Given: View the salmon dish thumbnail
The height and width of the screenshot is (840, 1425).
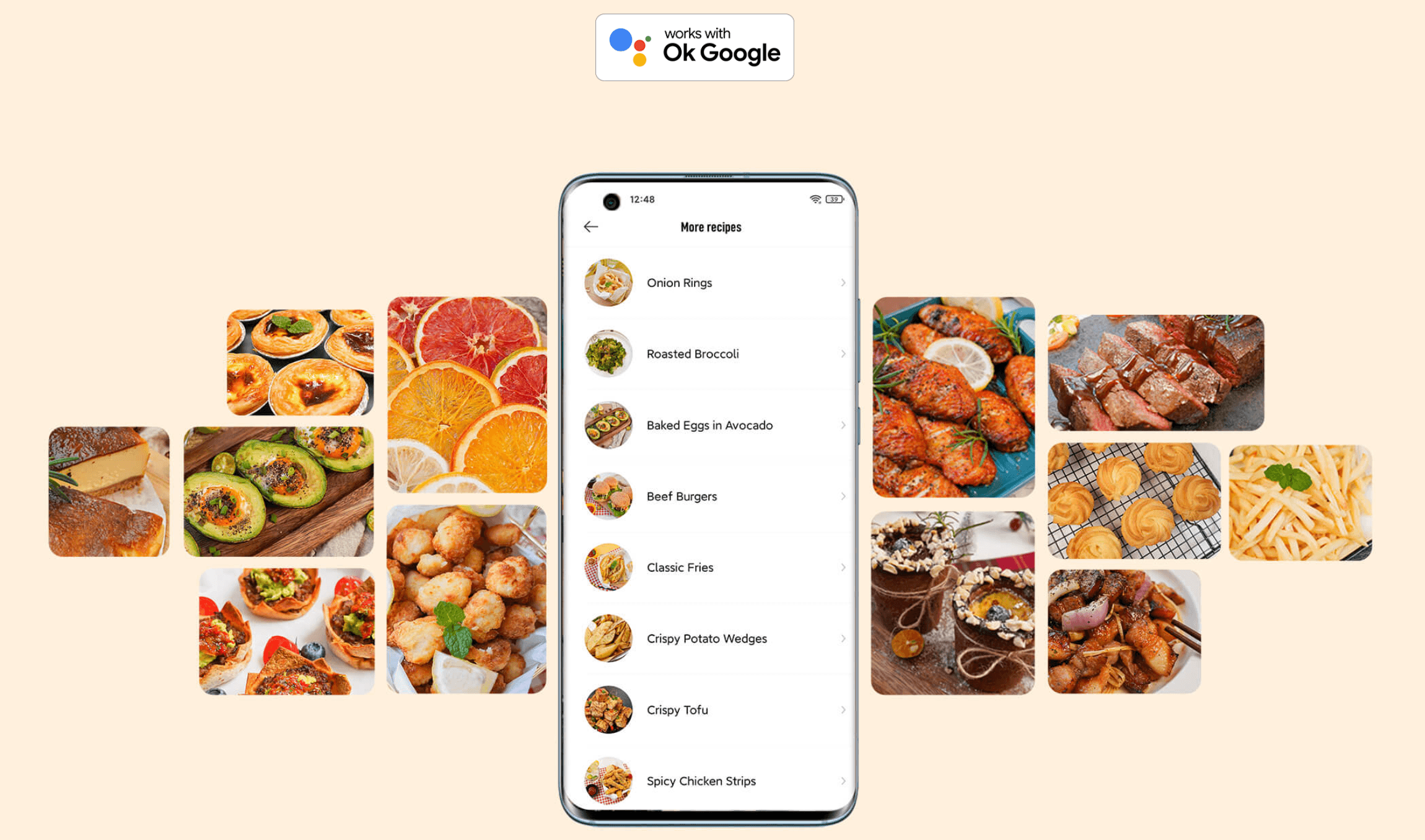Looking at the screenshot, I should pos(955,395).
